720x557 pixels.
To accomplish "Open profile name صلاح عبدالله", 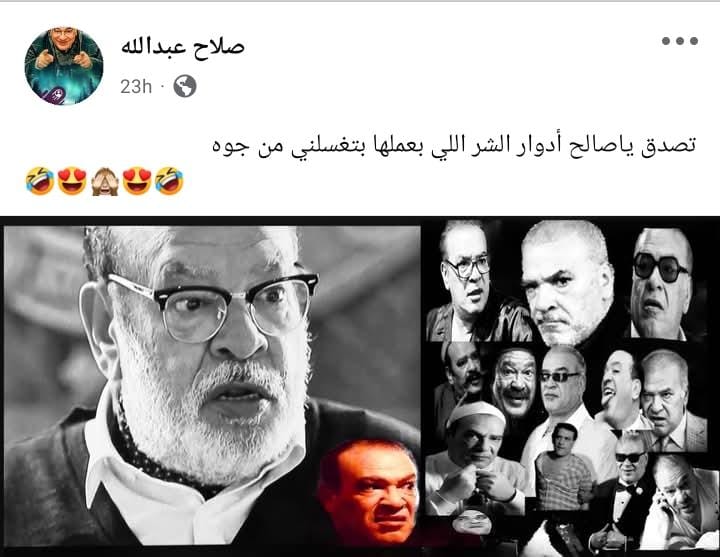I will pyautogui.click(x=183, y=47).
